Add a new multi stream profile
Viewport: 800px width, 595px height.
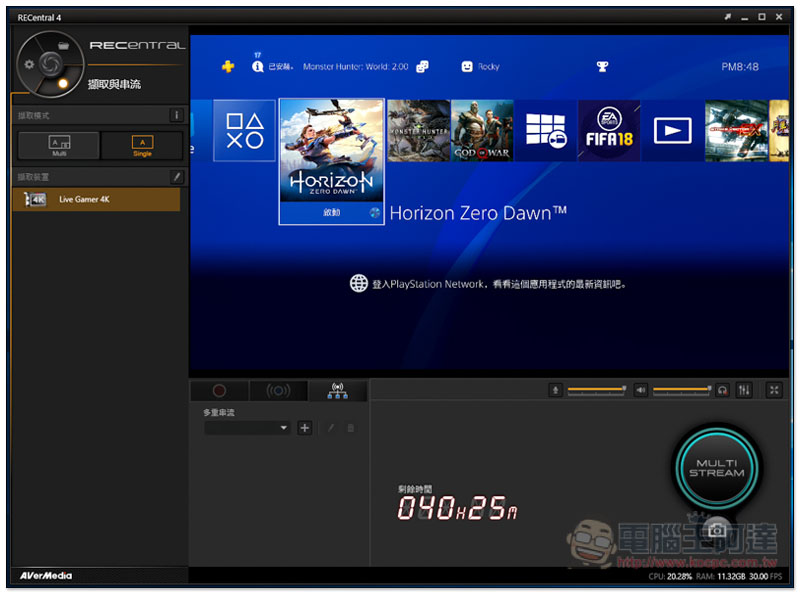click(305, 428)
